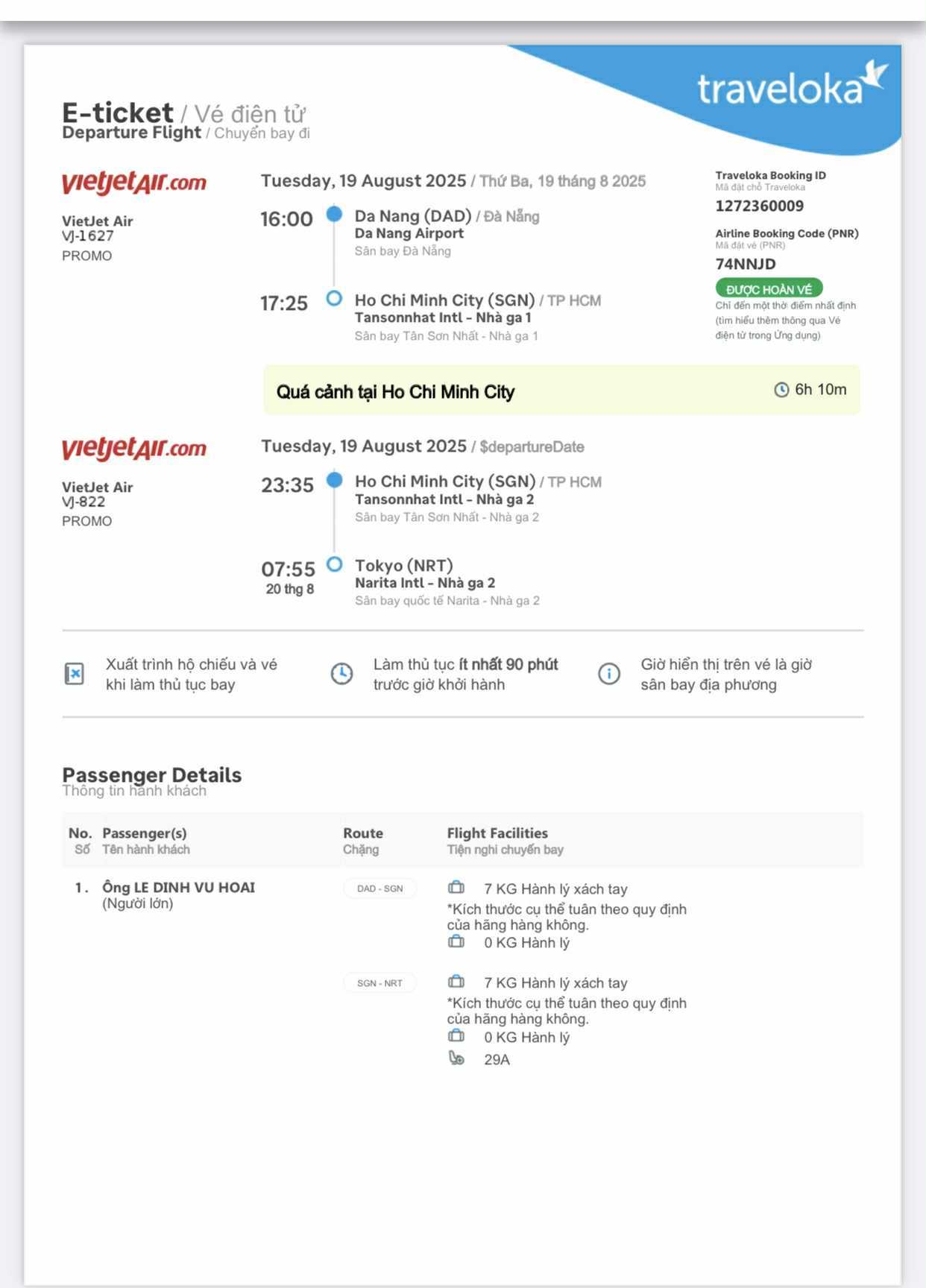This screenshot has height=1288, width=926.
Task: Click the Da Nang departure dot marker
Action: coord(335,215)
